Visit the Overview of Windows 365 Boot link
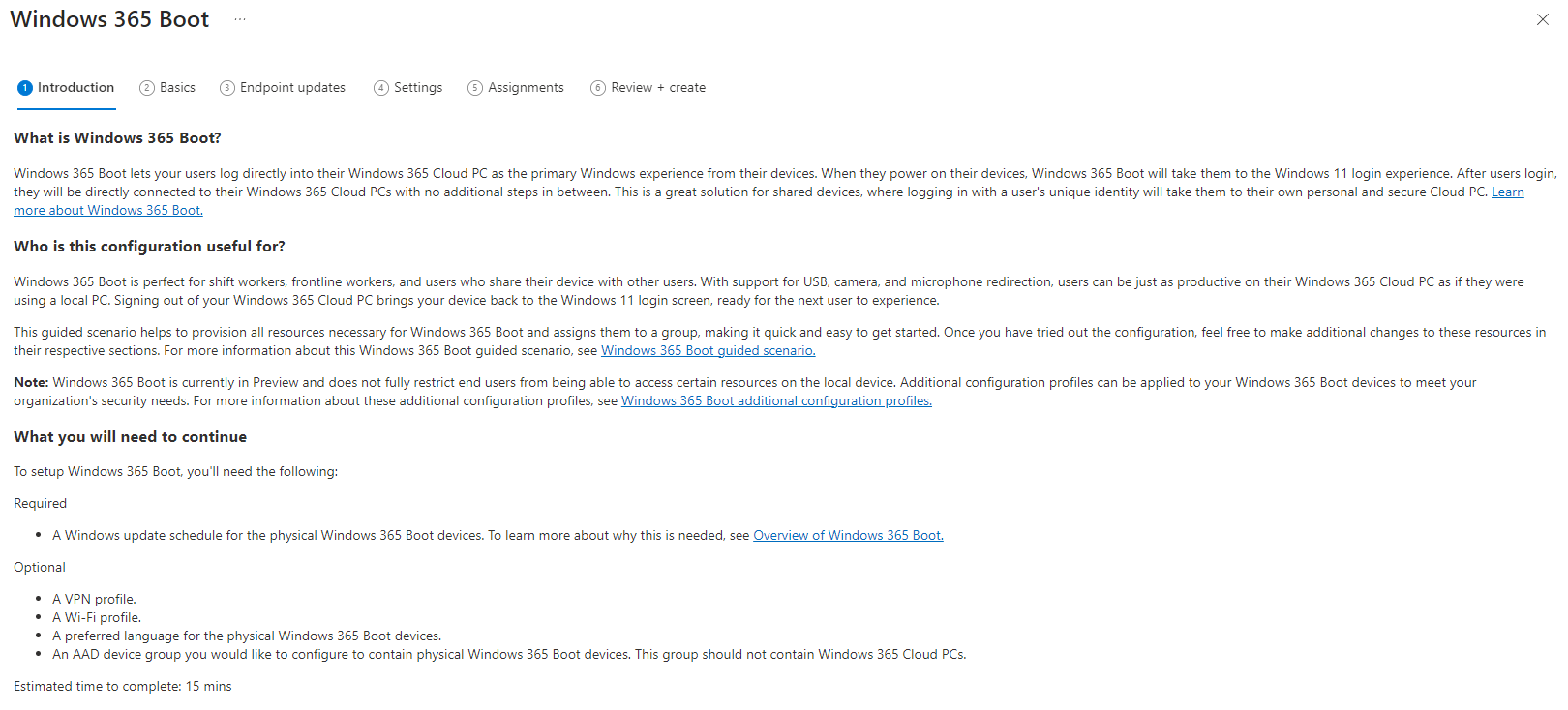 (848, 535)
